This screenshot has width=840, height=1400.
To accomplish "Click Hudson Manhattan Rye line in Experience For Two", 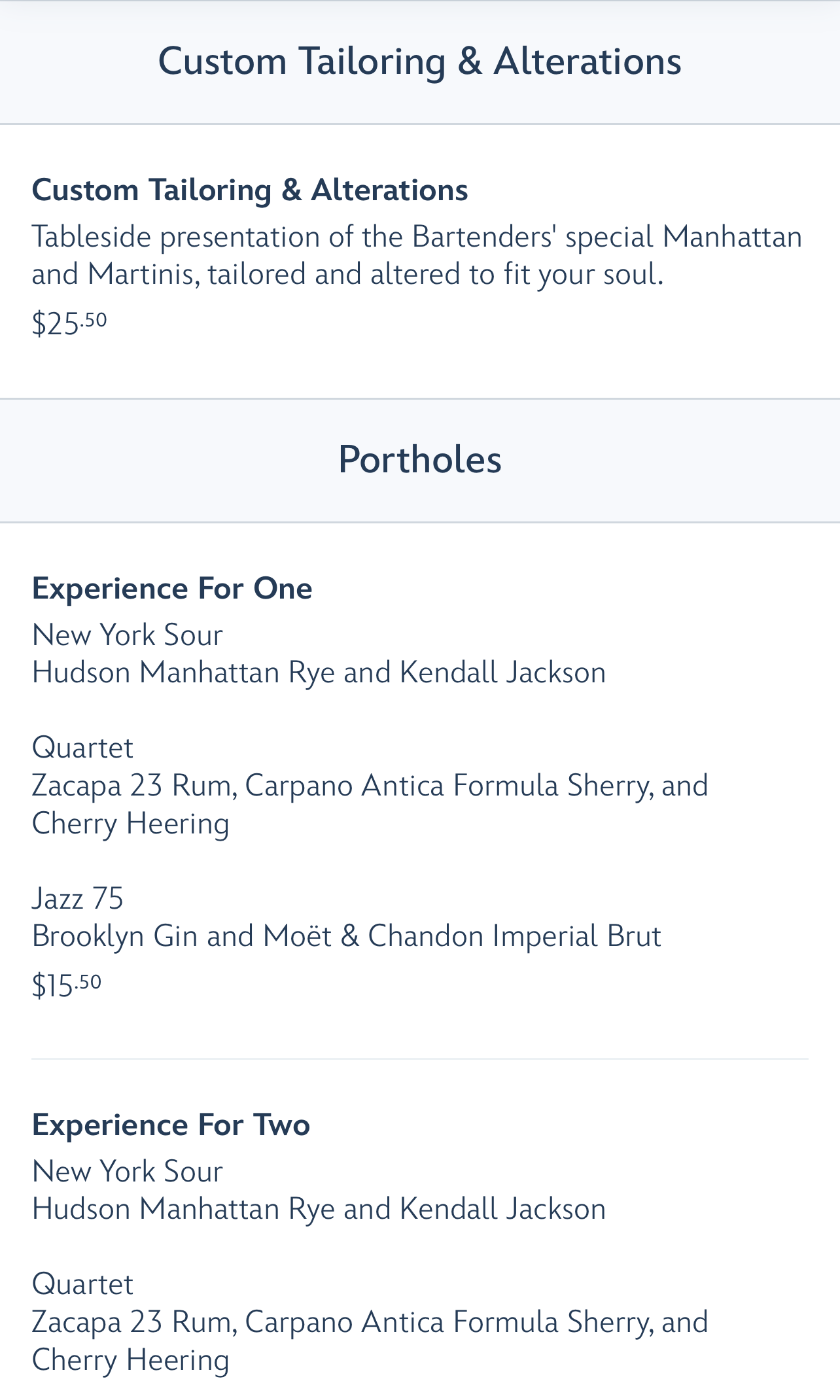I will point(319,1210).
